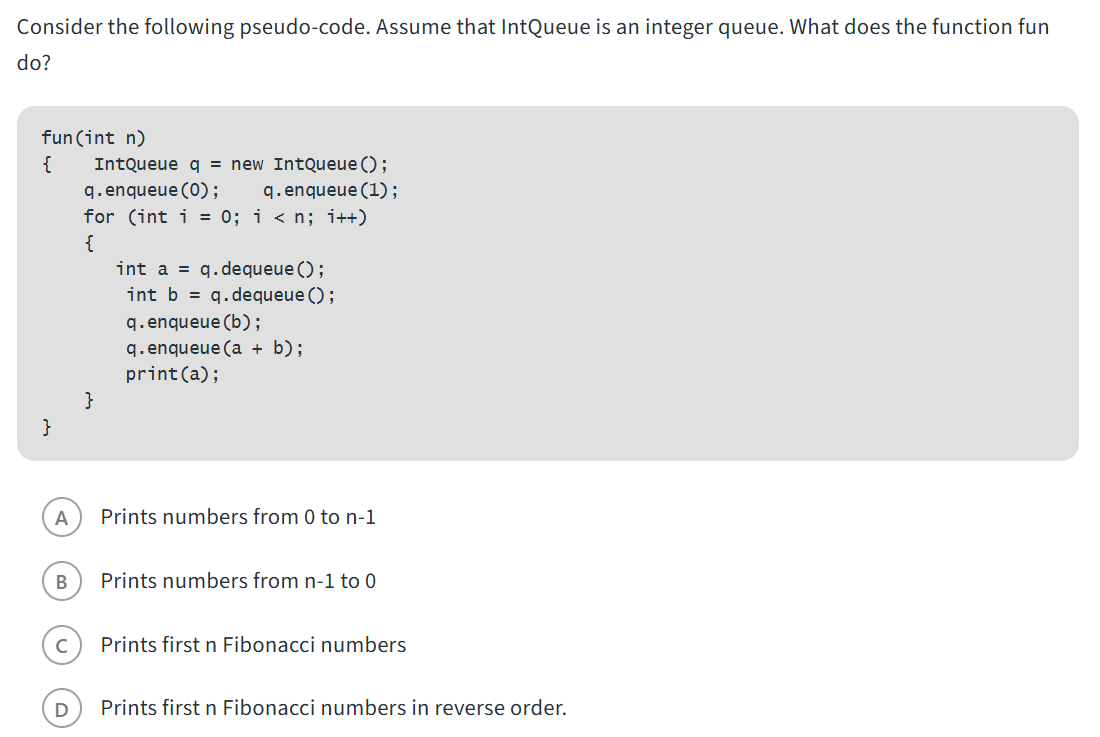Click the 'print(a);' statement
The image size is (1100, 737).
(x=172, y=374)
